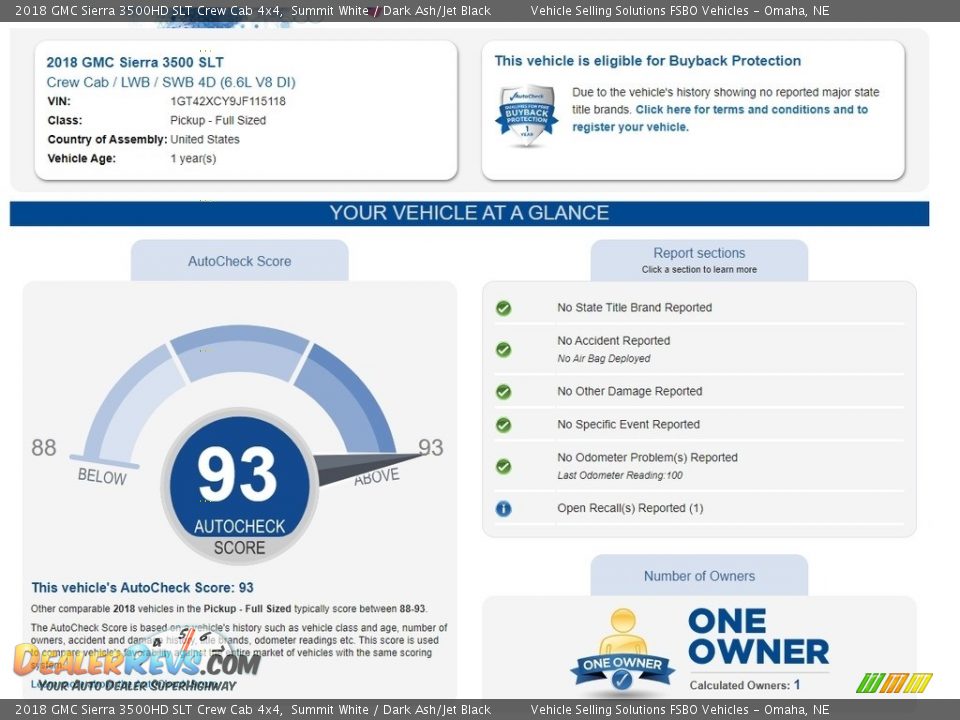Click the large ONE OWNER heading
The height and width of the screenshot is (720, 960).
click(759, 637)
